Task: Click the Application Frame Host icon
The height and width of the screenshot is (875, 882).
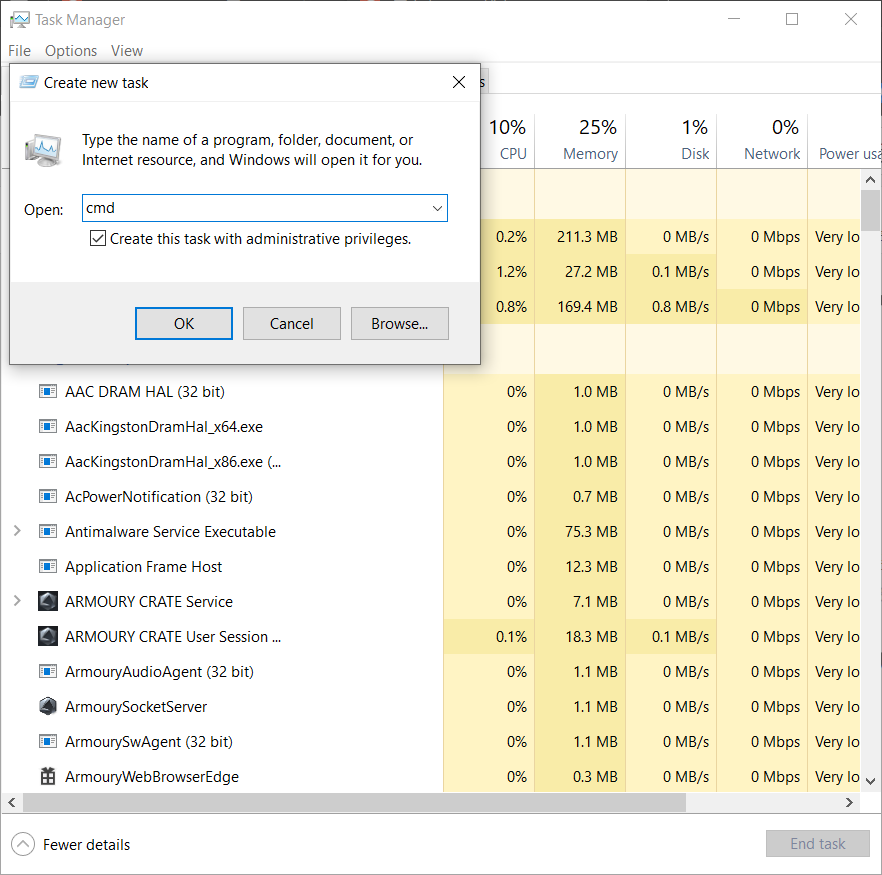Action: pyautogui.click(x=48, y=566)
